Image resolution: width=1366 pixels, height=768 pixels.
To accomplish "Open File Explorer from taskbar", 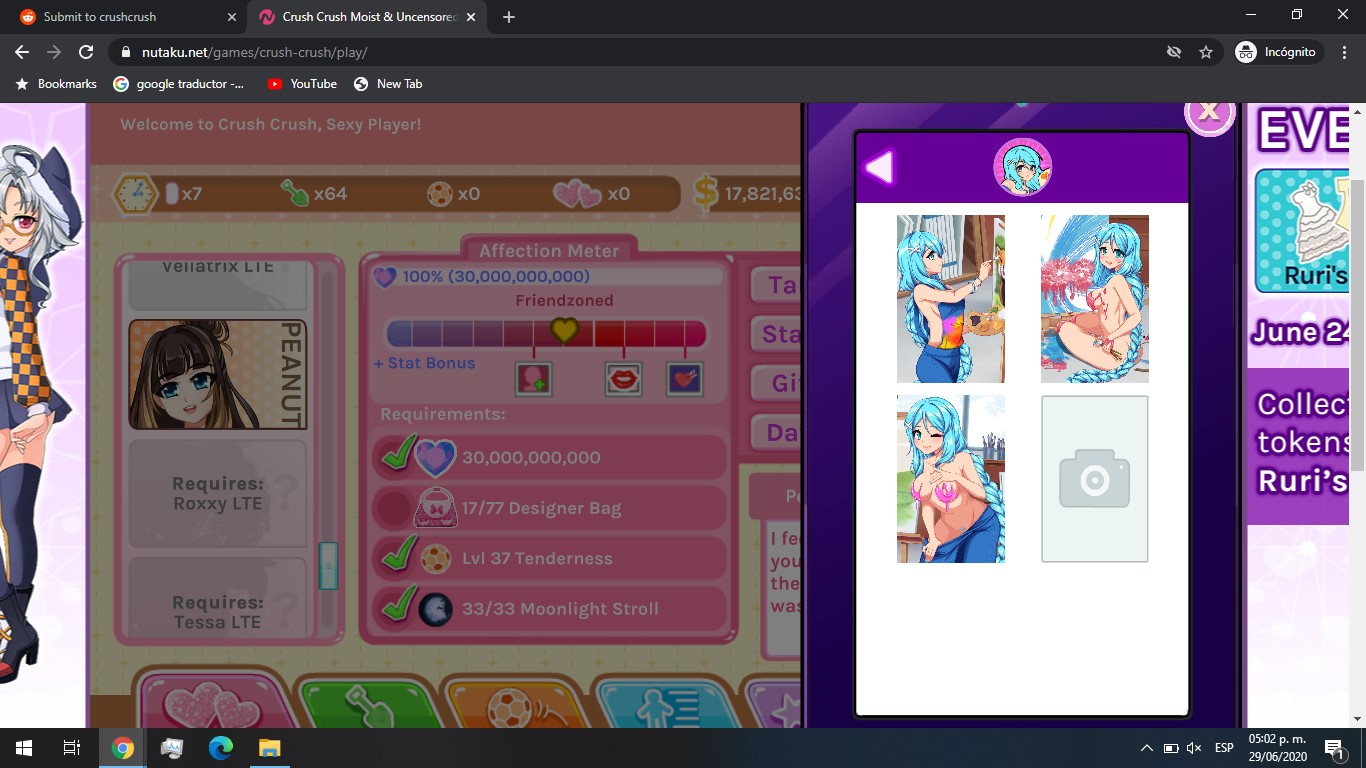I will 270,748.
